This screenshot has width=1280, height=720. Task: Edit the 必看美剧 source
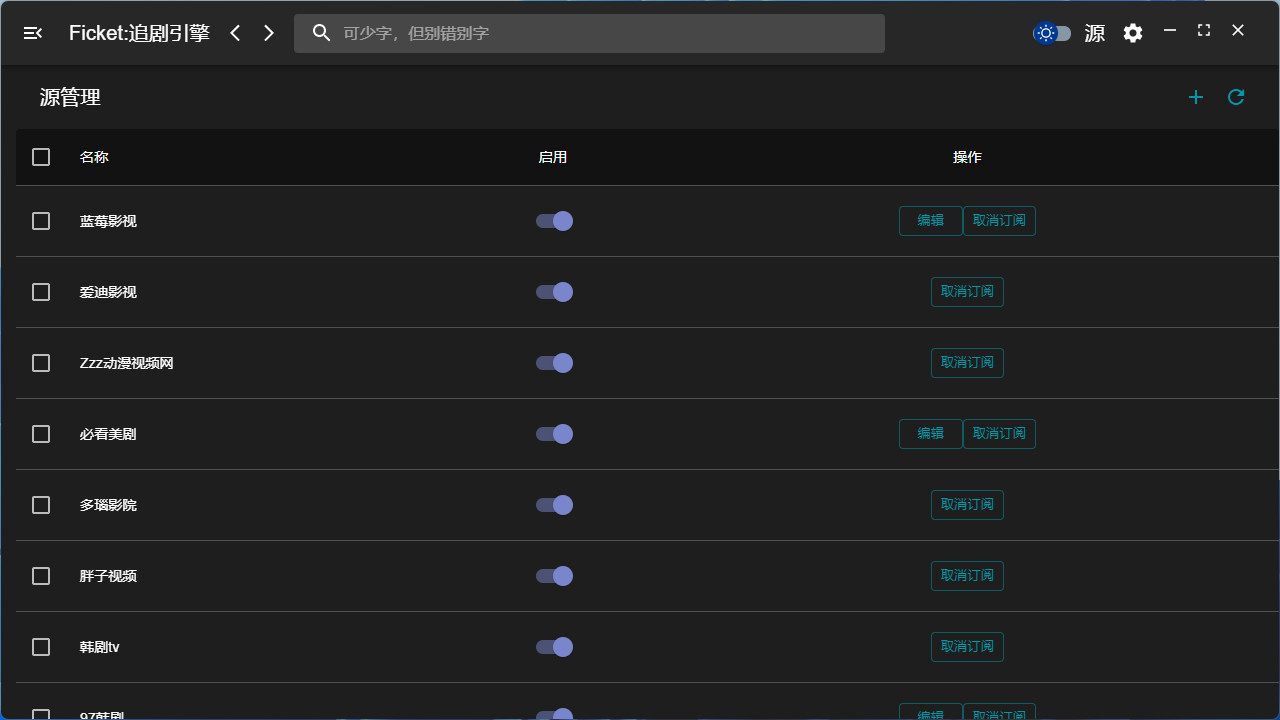point(930,434)
